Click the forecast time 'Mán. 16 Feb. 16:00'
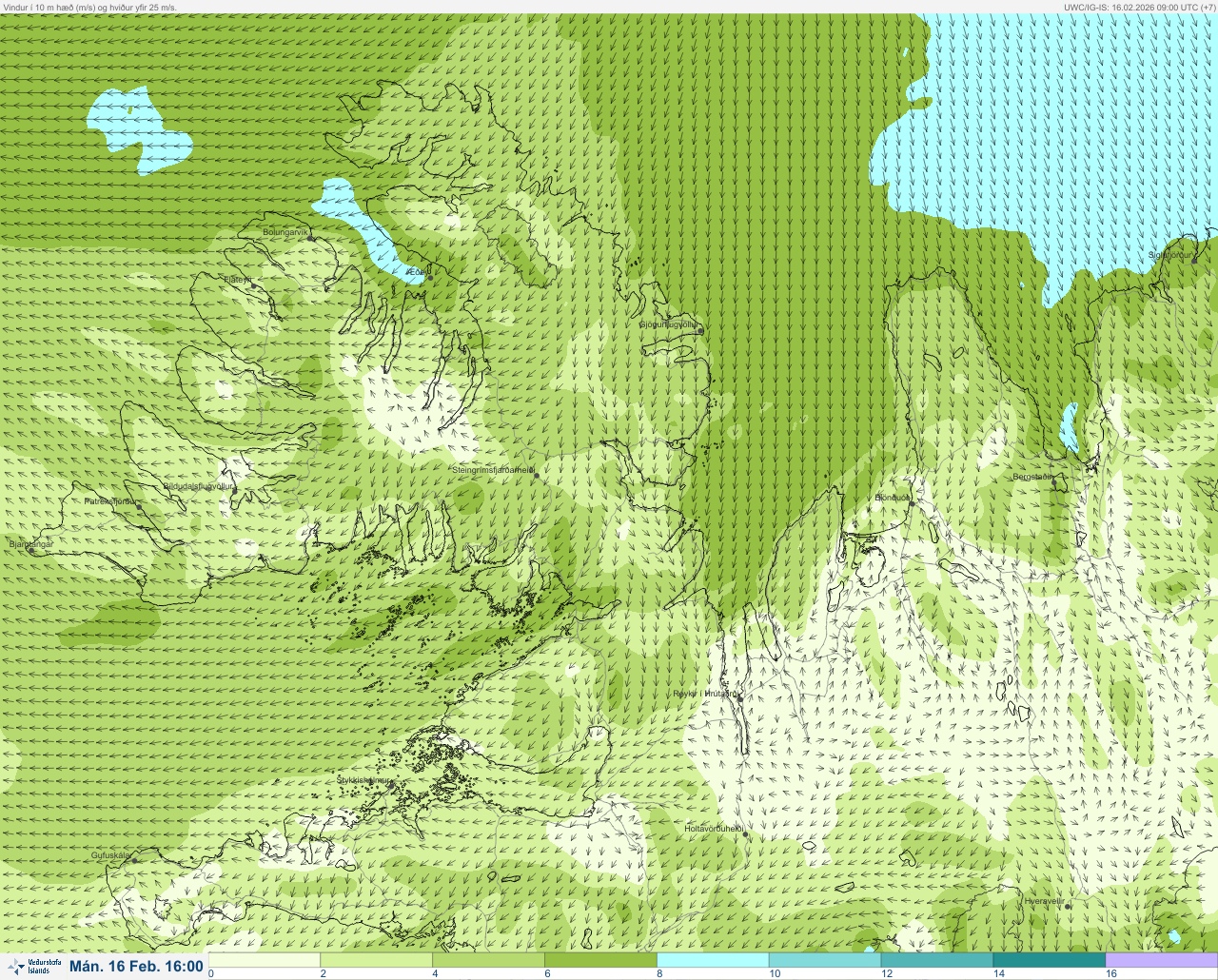This screenshot has height=980, width=1218. click(x=136, y=966)
